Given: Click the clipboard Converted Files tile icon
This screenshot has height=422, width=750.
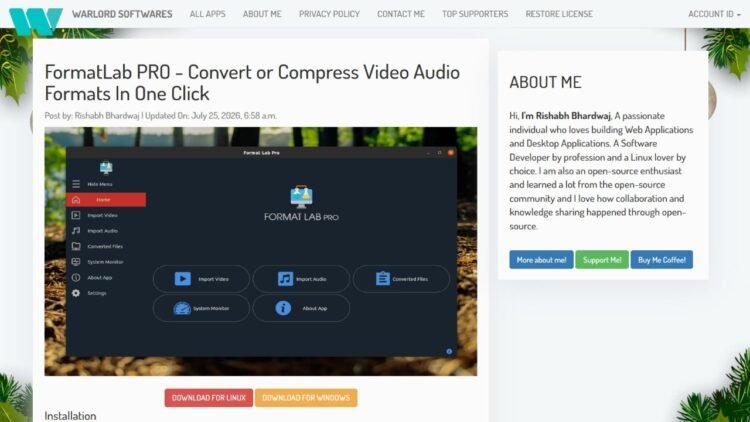Looking at the screenshot, I should tap(383, 278).
